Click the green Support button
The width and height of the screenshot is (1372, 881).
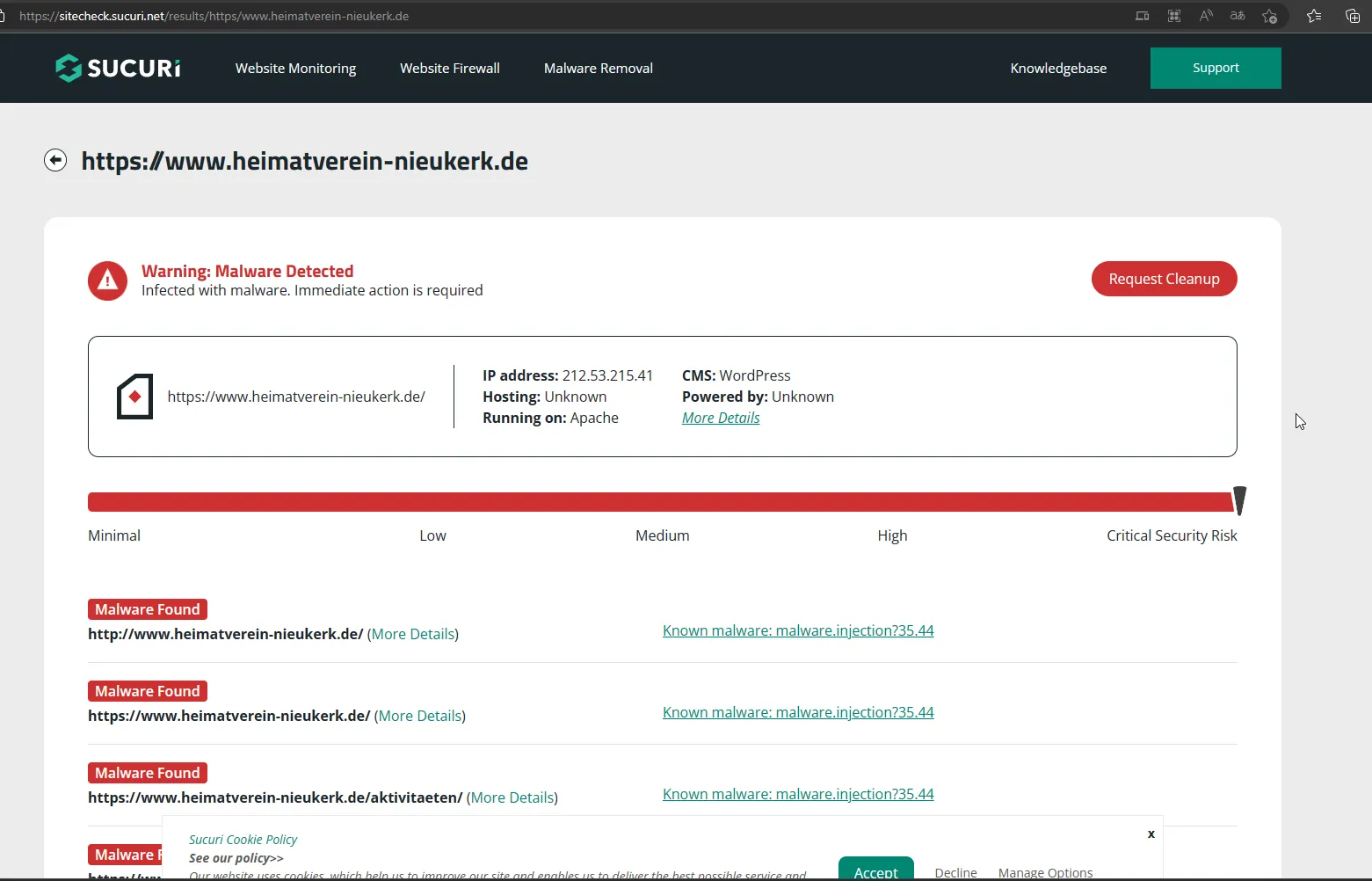(1216, 68)
